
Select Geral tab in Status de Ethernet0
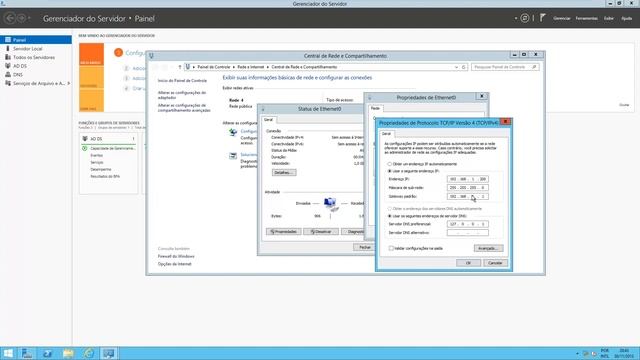pos(268,120)
